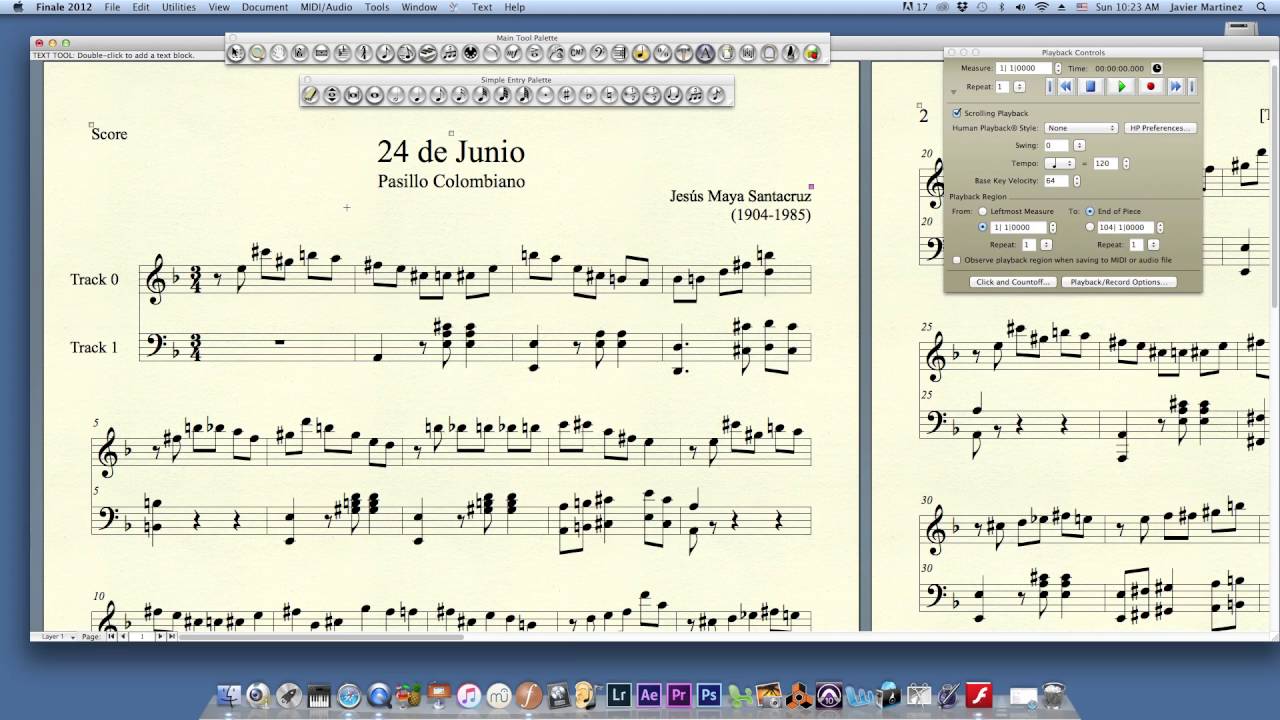Open the Human Playback Style dropdown
This screenshot has height=720, width=1280.
click(x=1081, y=128)
